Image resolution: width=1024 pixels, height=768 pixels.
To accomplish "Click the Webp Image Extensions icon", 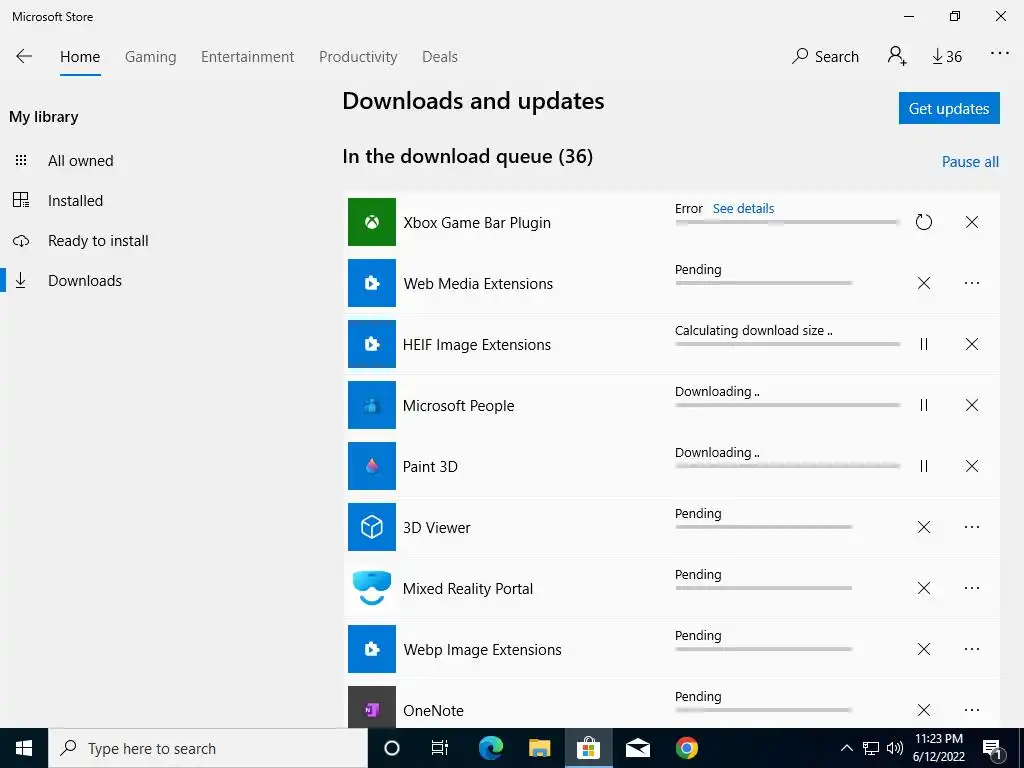I will point(372,649).
